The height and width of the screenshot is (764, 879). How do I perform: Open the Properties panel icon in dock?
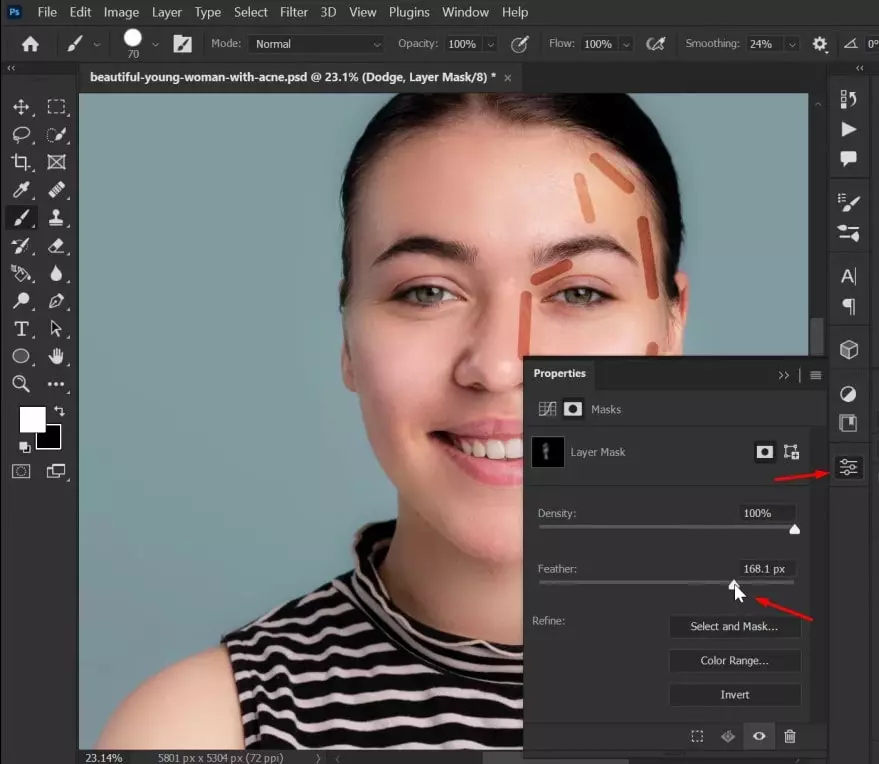pos(848,467)
